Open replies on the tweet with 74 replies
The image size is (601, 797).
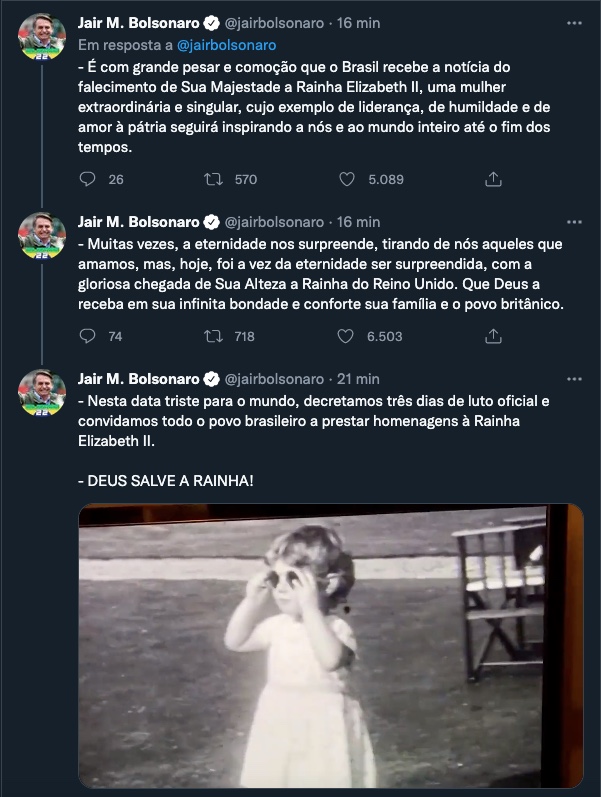[88, 336]
